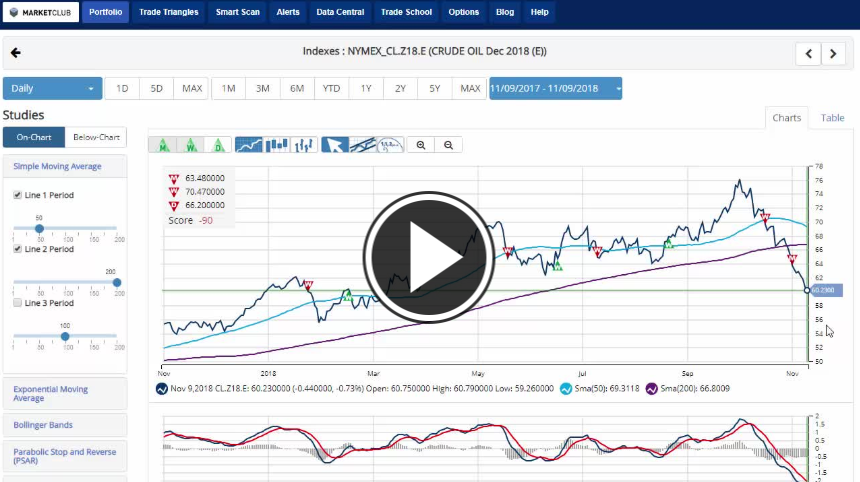This screenshot has height=482, width=860.
Task: Open the Help menu
Action: [x=540, y=12]
